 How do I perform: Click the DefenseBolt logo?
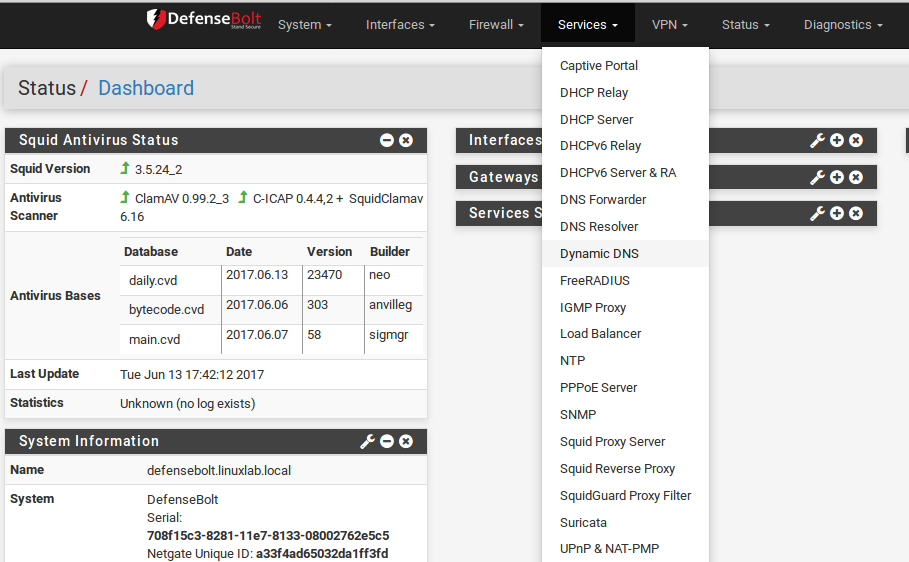(x=203, y=19)
